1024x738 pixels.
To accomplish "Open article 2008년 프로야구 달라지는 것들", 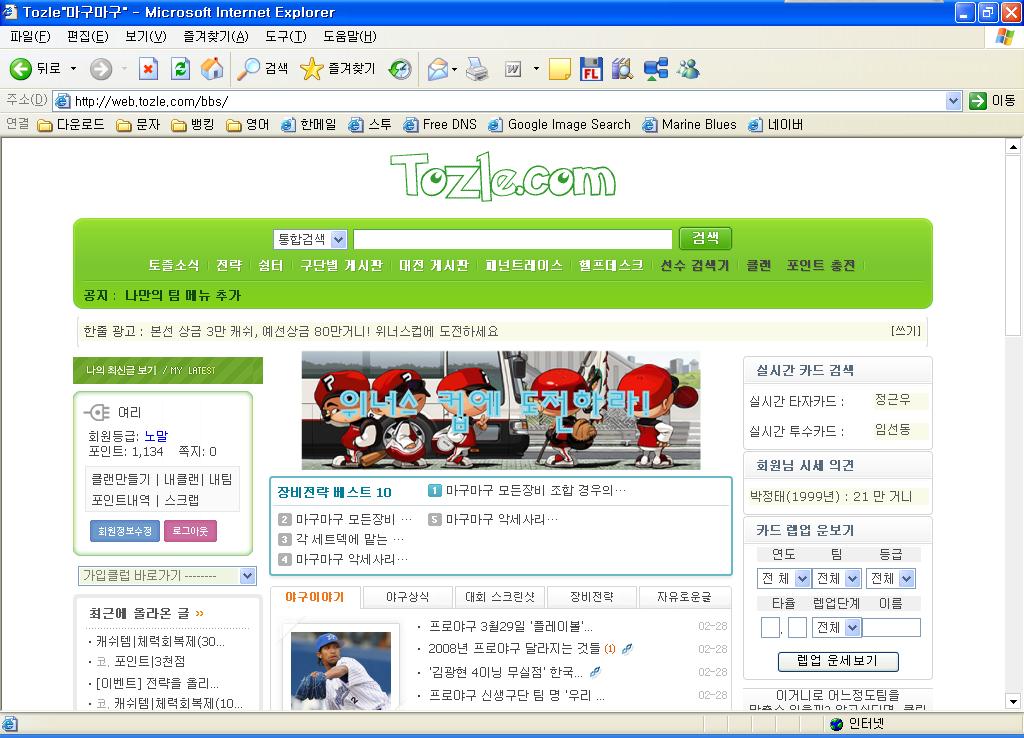I will click(514, 649).
